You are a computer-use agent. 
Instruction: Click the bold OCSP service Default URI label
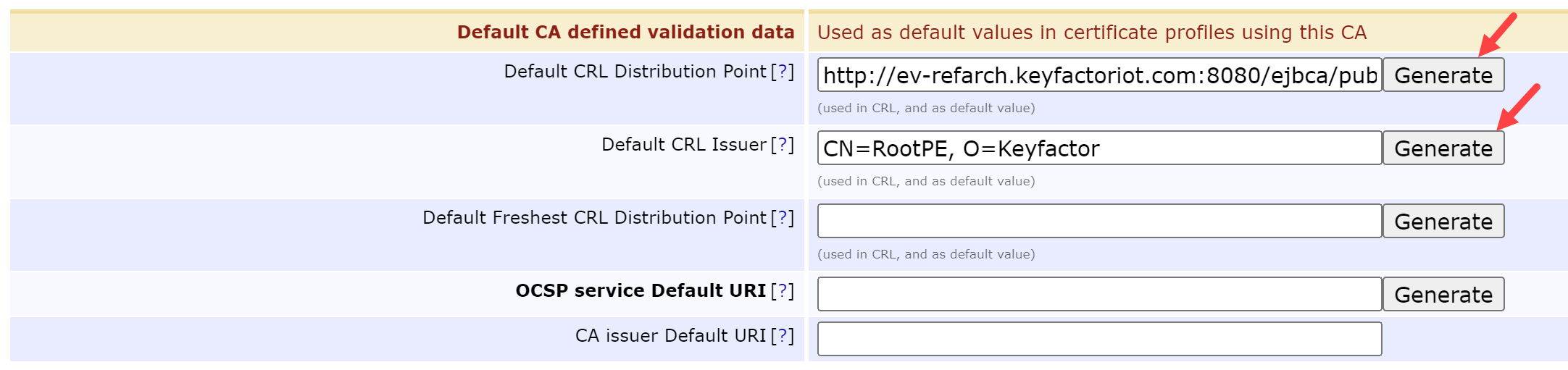pos(640,291)
